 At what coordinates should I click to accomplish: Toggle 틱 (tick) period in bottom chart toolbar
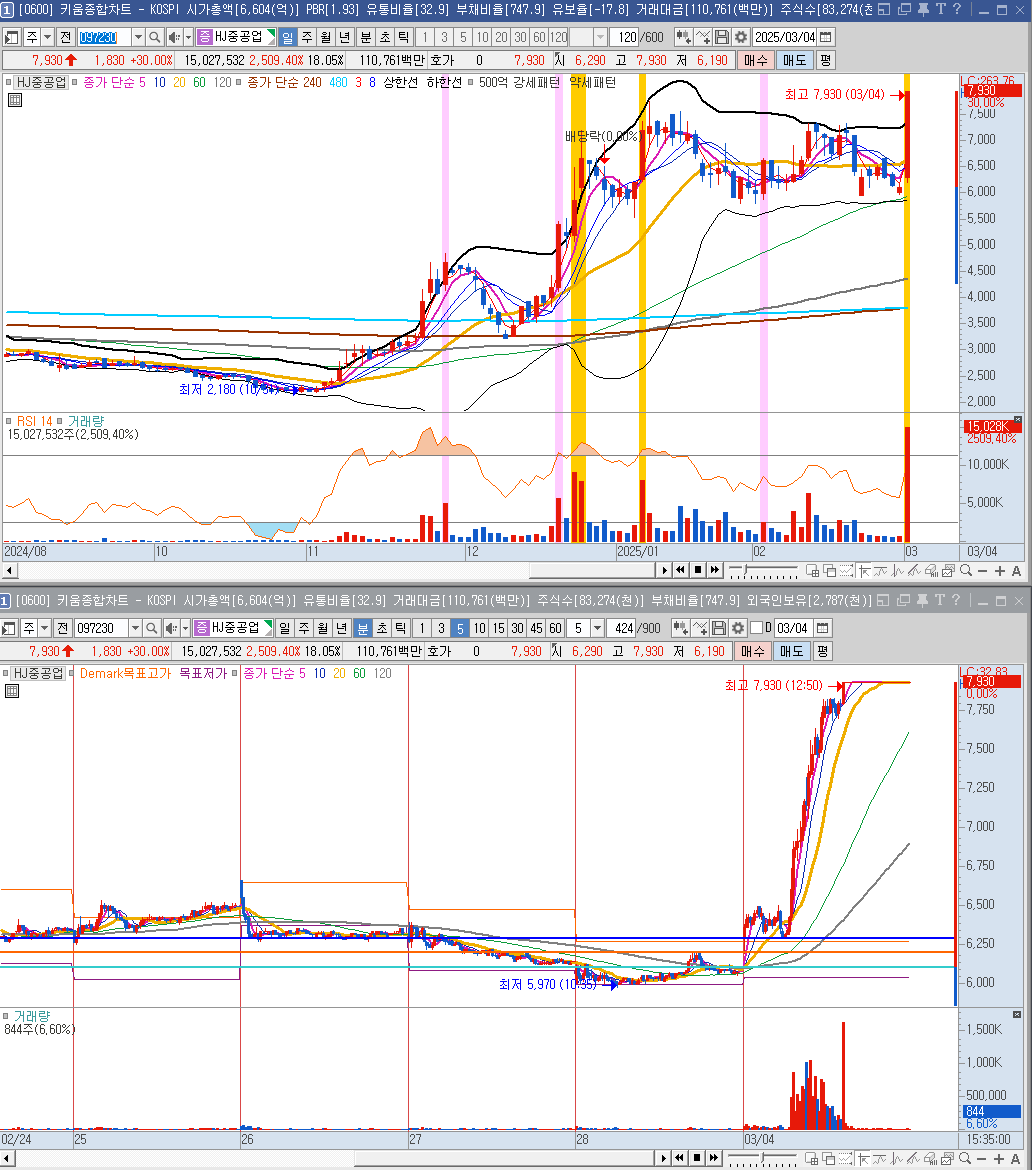point(400,628)
